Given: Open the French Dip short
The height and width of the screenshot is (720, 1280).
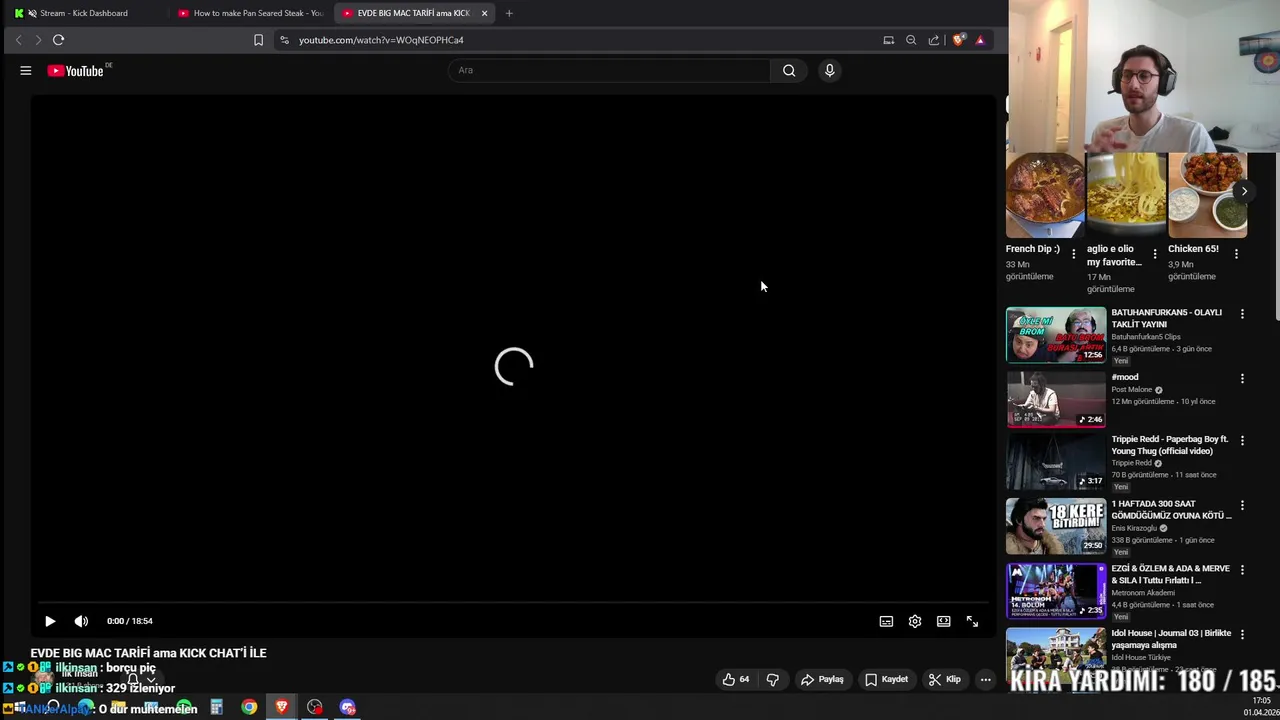Looking at the screenshot, I should tap(1044, 195).
